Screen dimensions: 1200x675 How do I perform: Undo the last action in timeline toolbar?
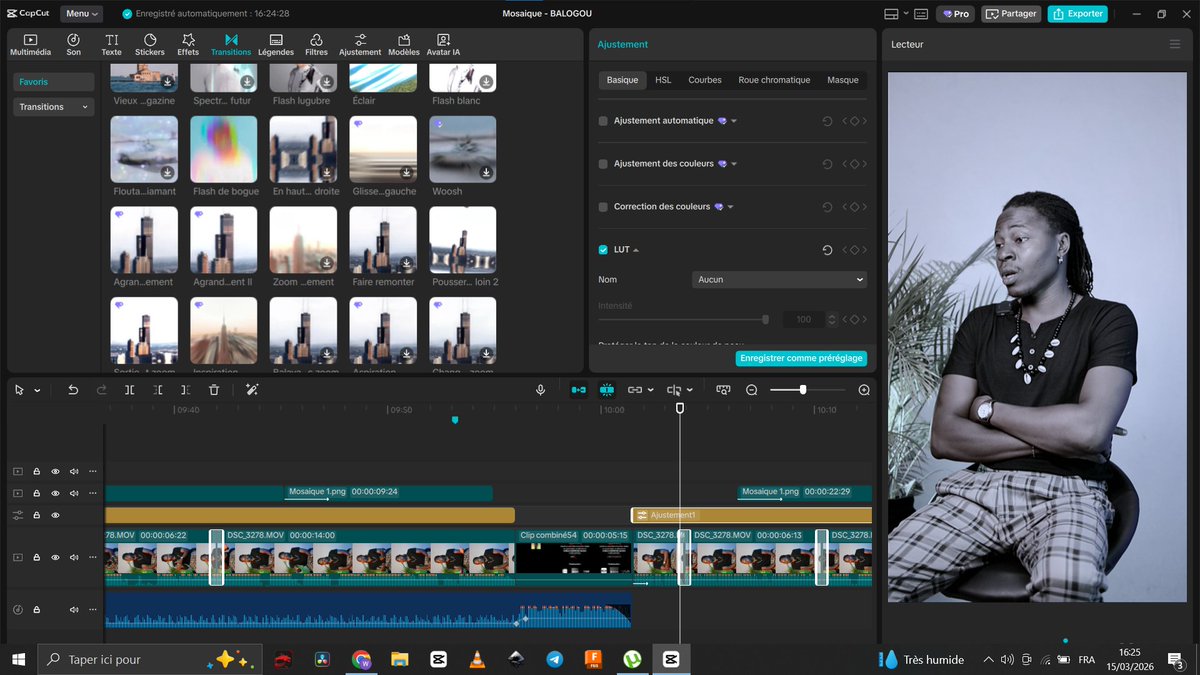coord(73,390)
